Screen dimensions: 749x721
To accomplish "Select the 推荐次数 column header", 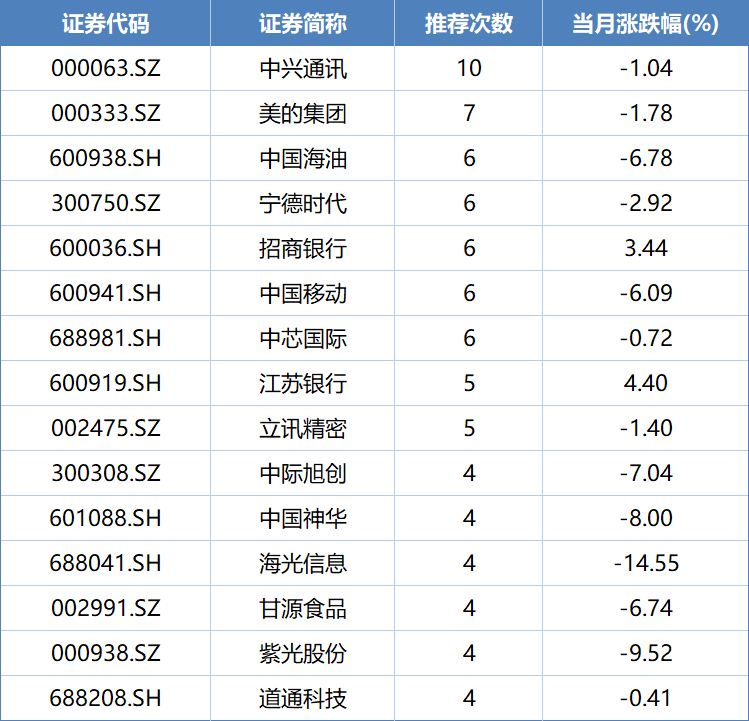I will tap(468, 24).
